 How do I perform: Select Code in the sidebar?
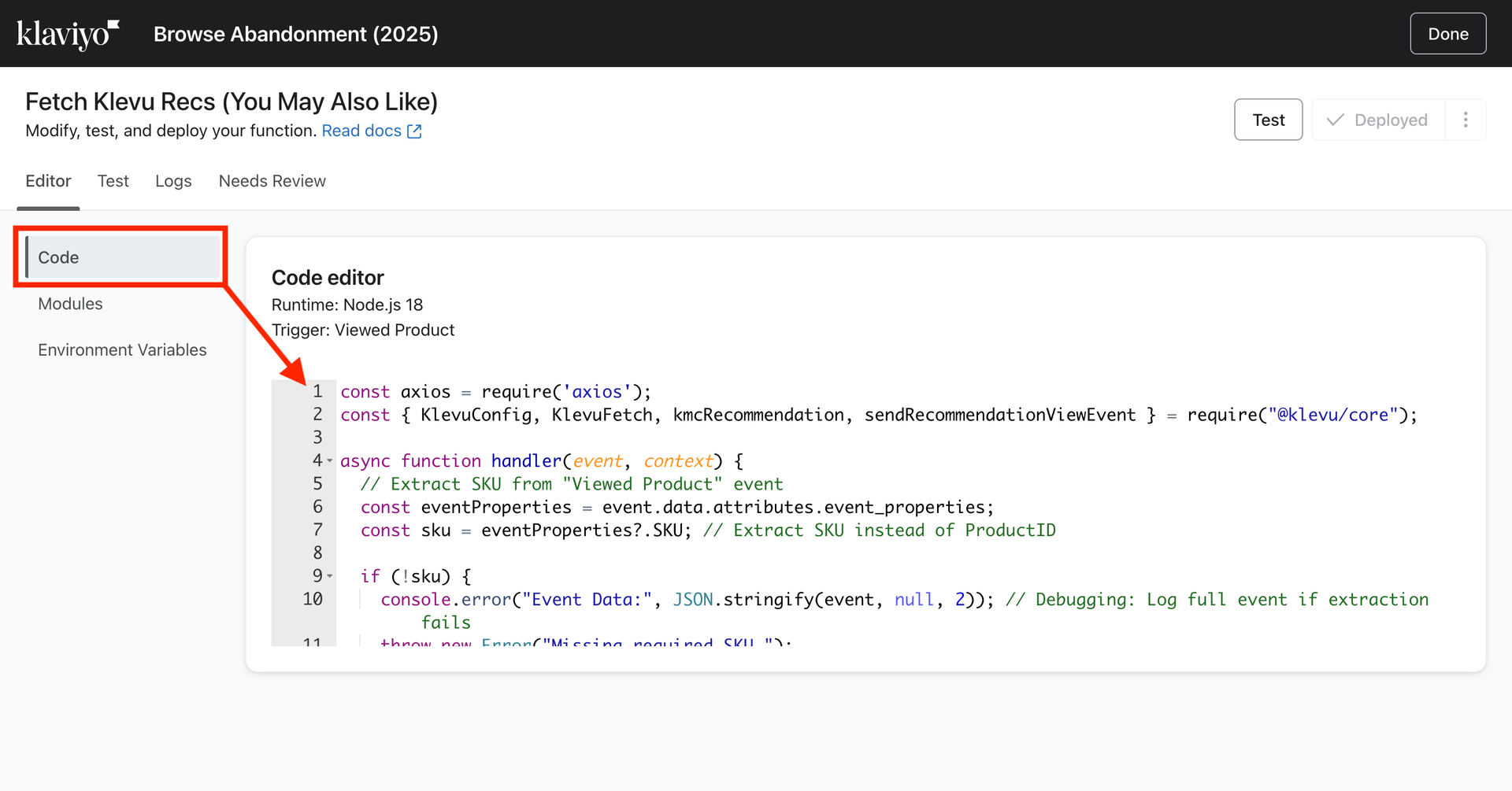point(122,257)
